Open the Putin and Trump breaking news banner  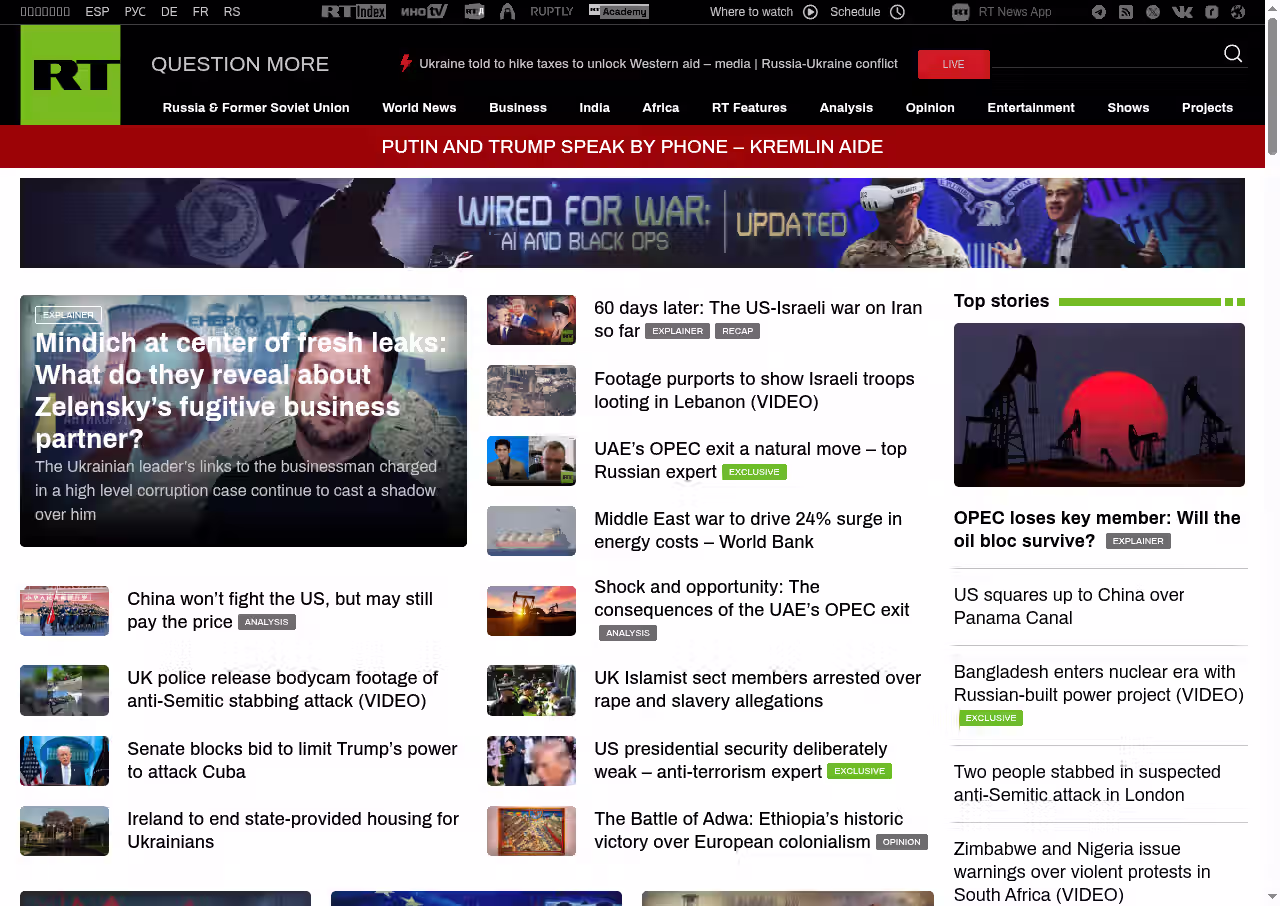coord(632,147)
